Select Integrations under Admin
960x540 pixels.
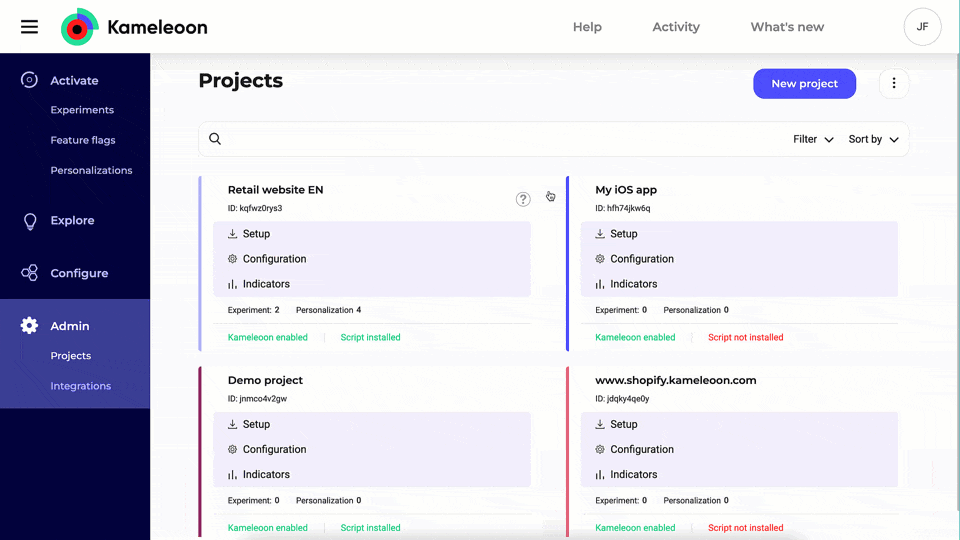coord(81,386)
